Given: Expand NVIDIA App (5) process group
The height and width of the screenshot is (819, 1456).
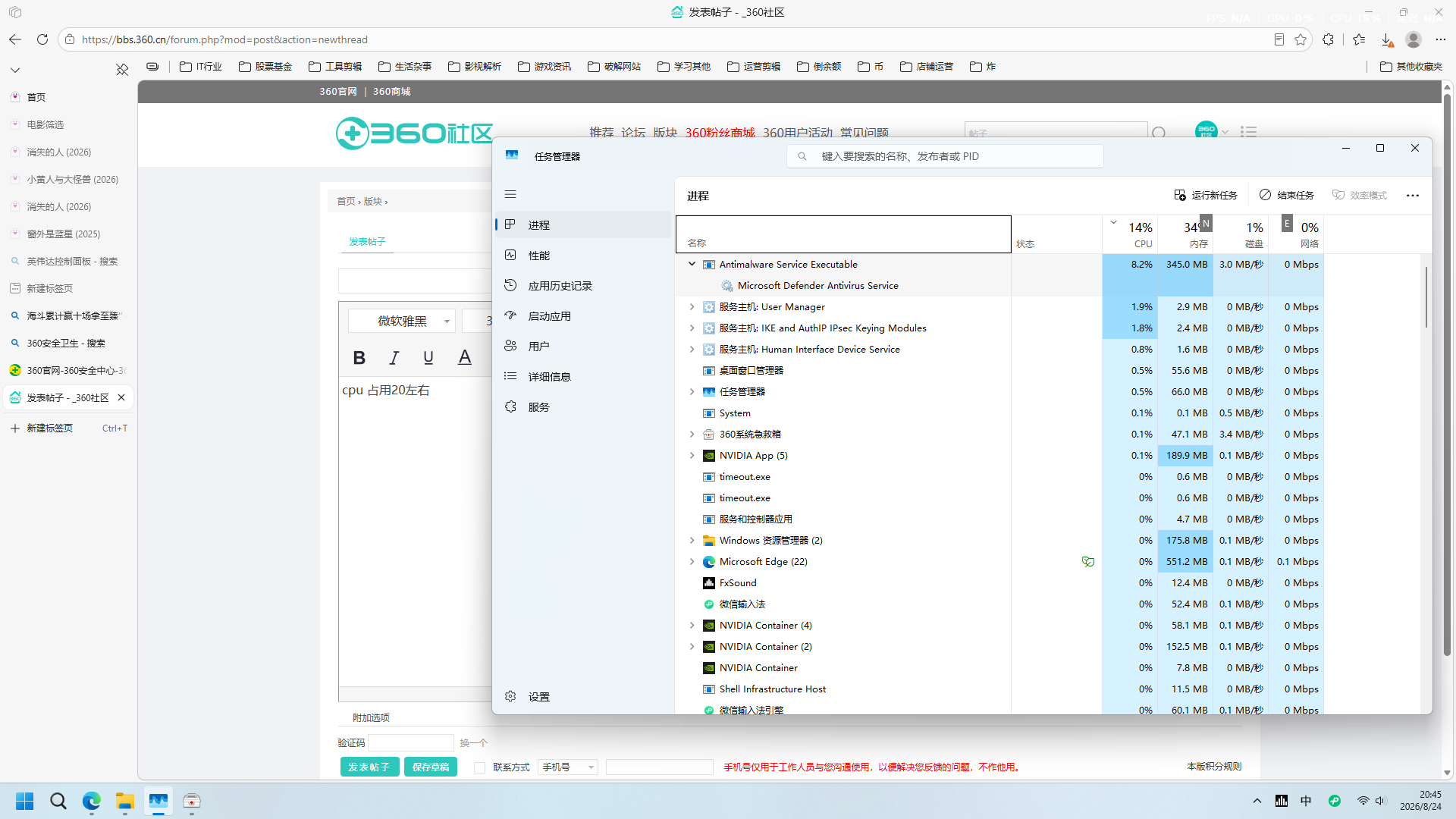Looking at the screenshot, I should click(692, 455).
